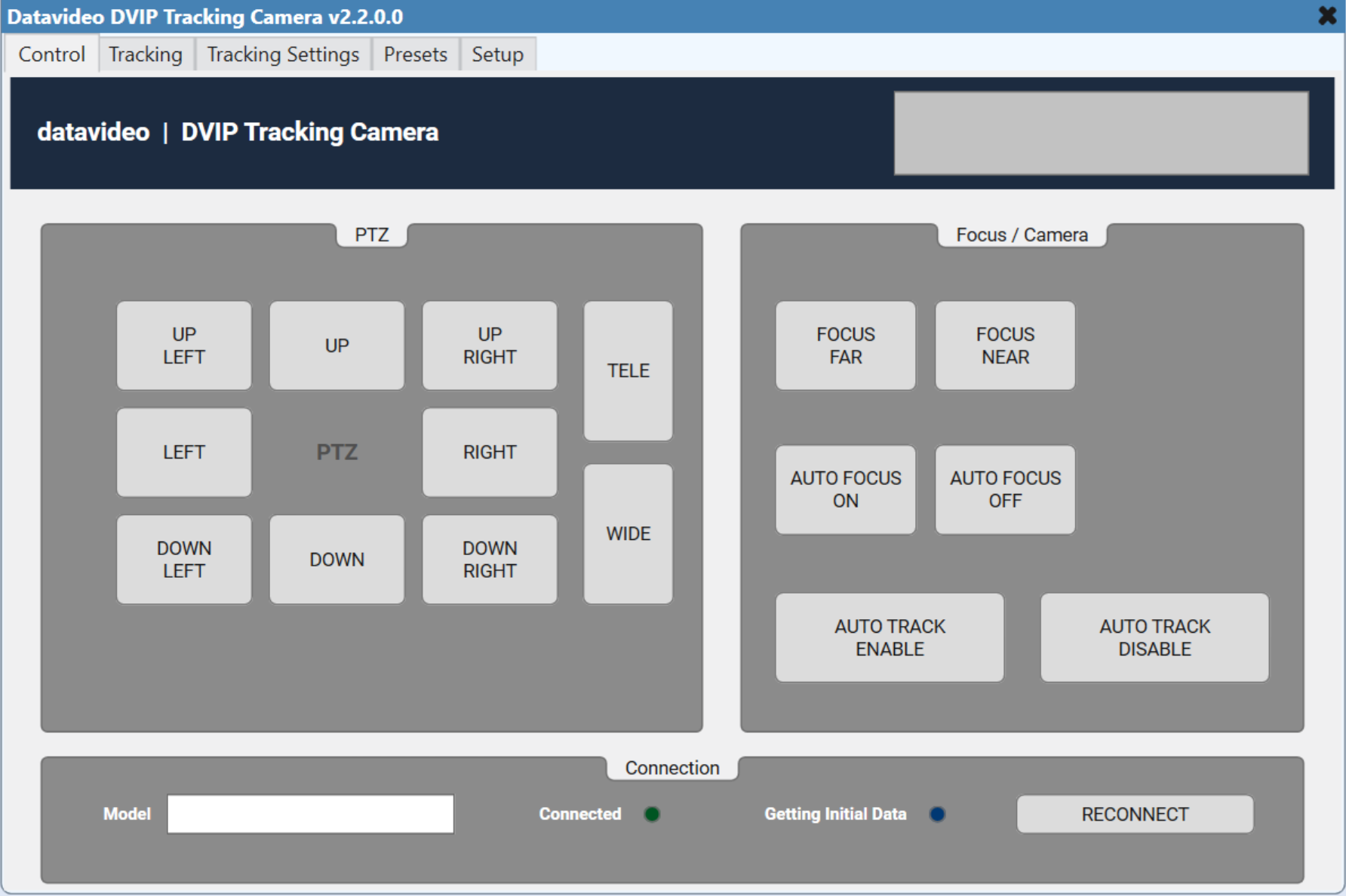Zoom out with the WIDE button

[628, 534]
